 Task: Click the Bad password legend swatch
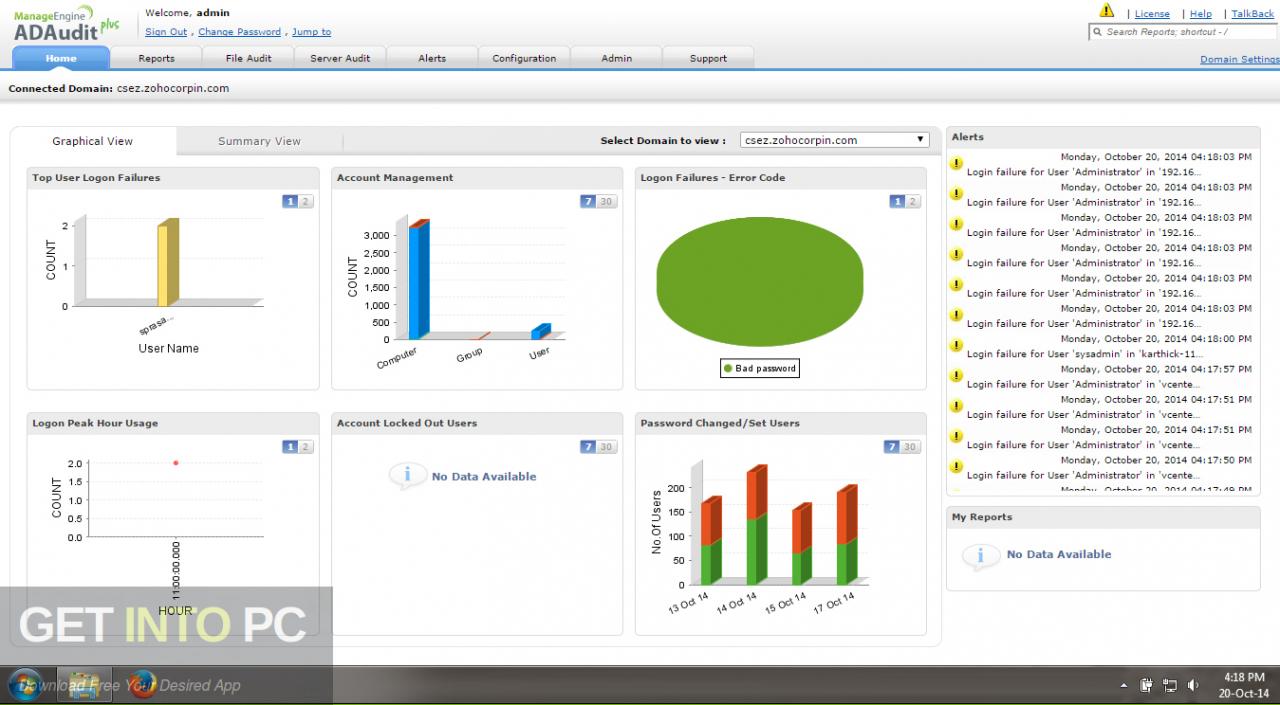coord(728,368)
